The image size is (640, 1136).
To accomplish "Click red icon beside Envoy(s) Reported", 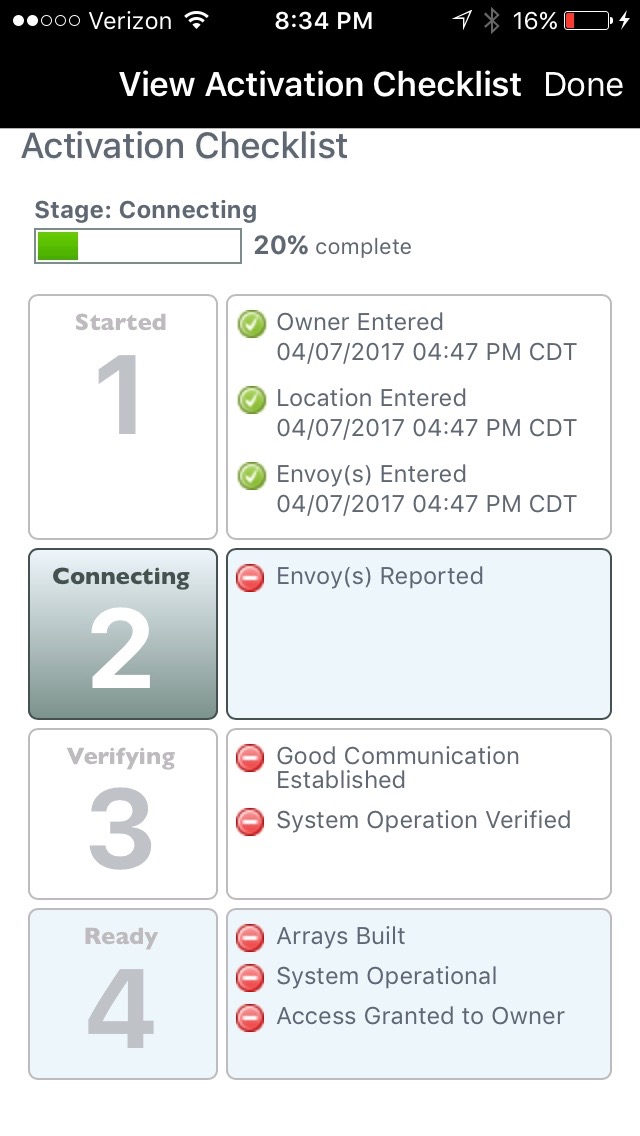I will 250,578.
